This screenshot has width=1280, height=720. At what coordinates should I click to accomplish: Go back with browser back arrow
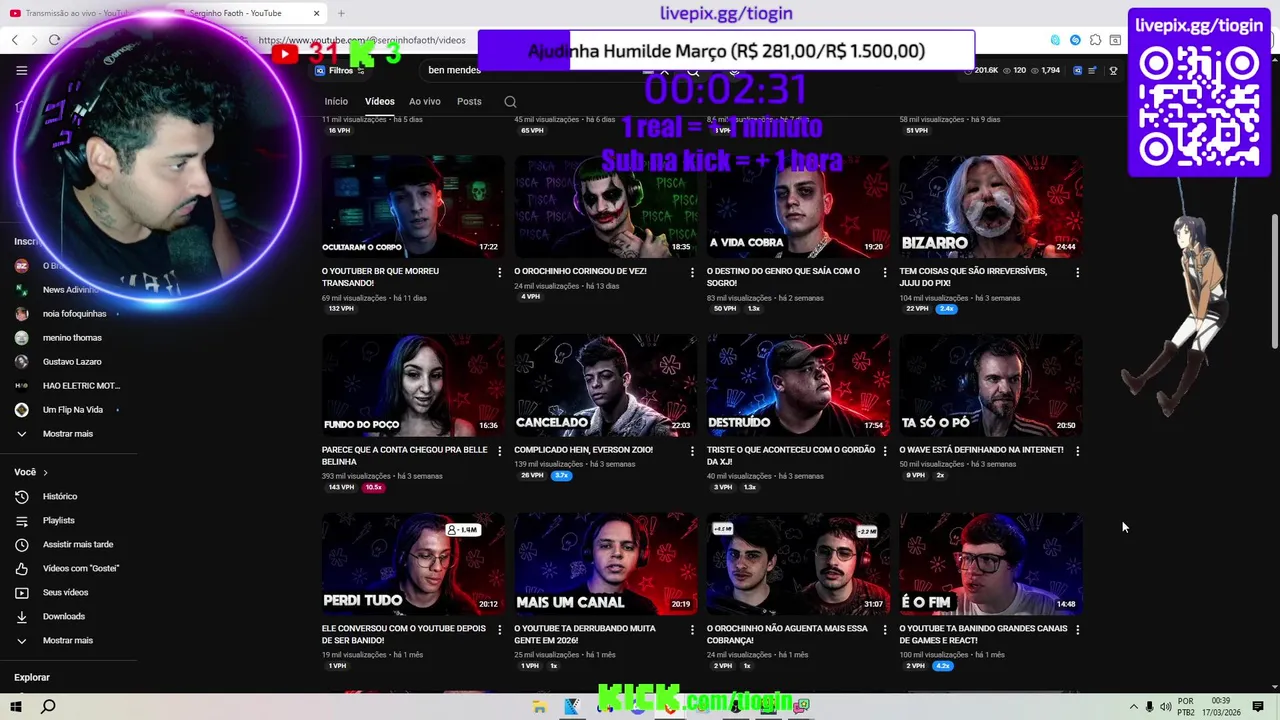click(14, 40)
